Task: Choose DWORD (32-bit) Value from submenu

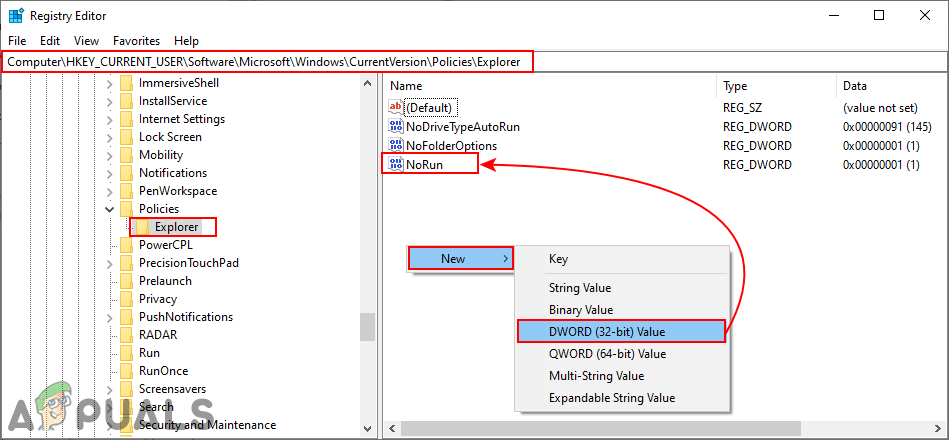Action: pyautogui.click(x=620, y=331)
